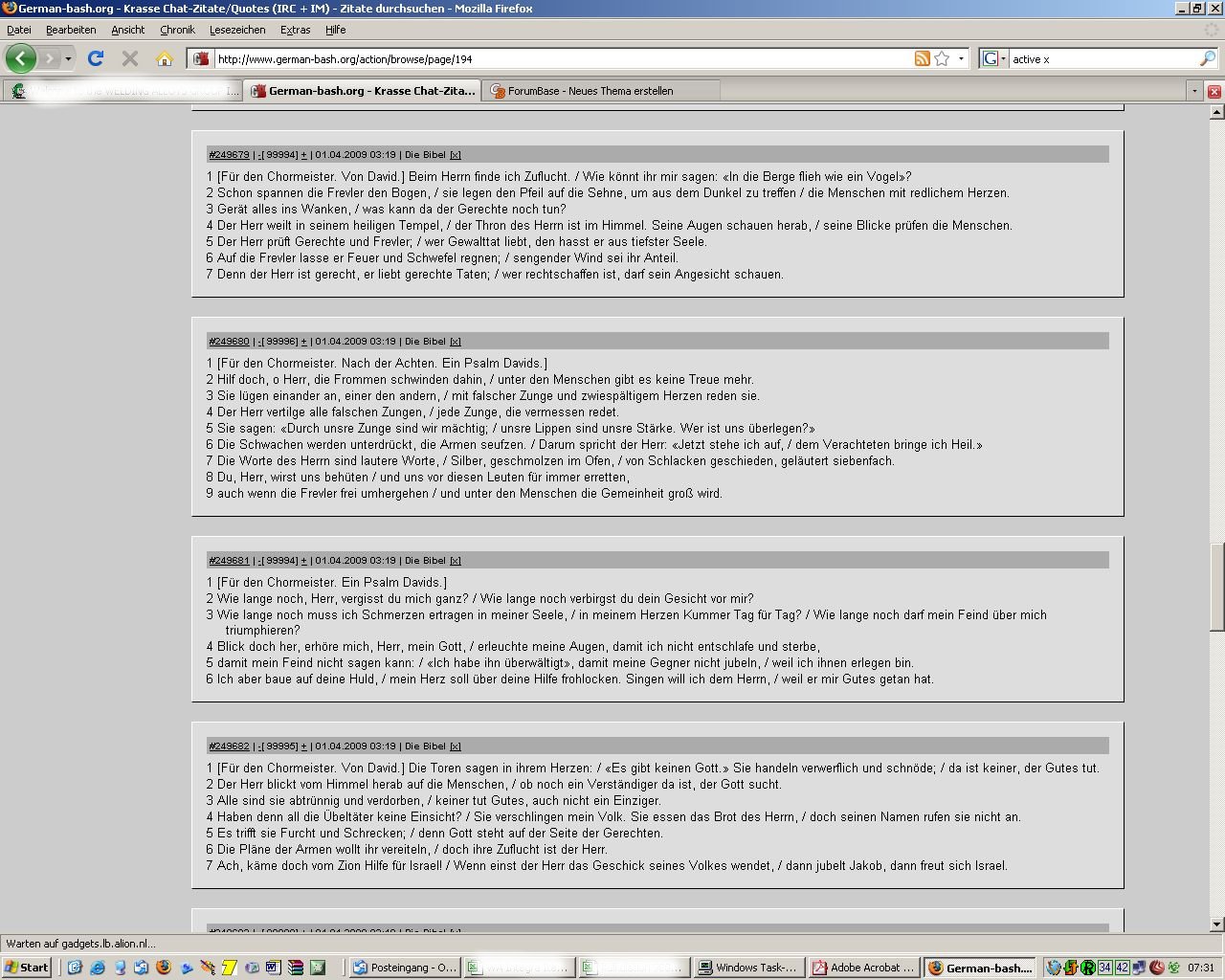Viewport: 1225px width, 980px height.
Task: Open the Extras menu
Action: 295,30
